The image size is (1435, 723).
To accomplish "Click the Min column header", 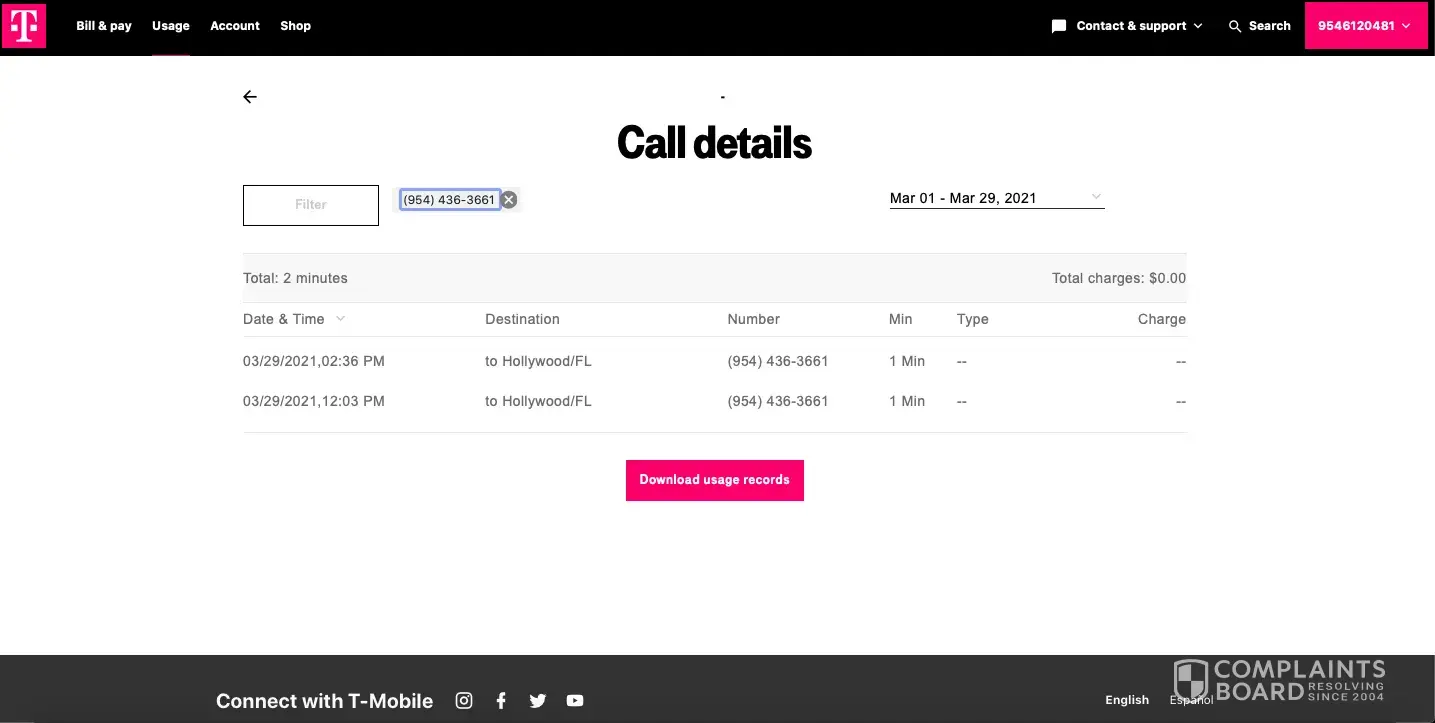I will tap(901, 319).
